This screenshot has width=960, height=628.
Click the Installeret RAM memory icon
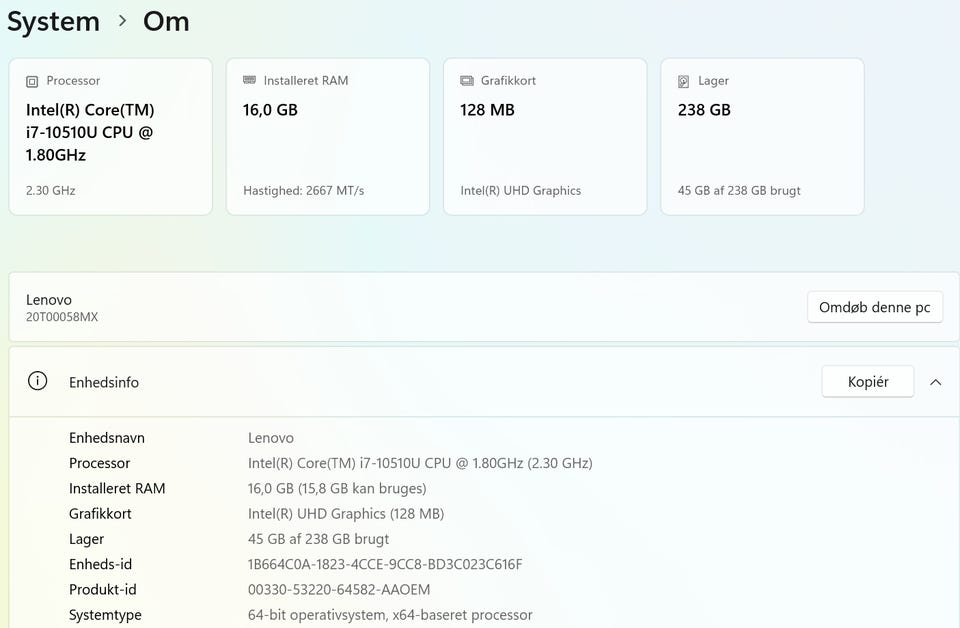[x=249, y=80]
